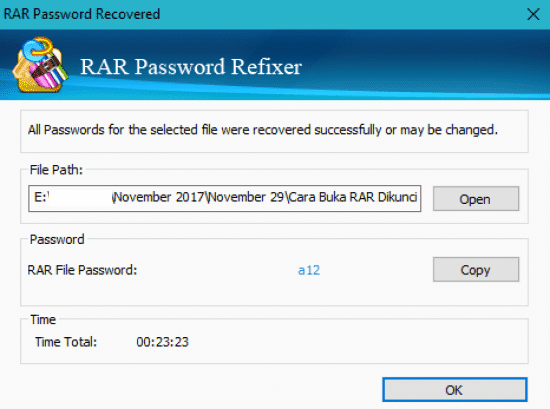This screenshot has width=550, height=409.
Task: Click the 'RAR Password Recovered' title bar text
Action: pos(82,14)
